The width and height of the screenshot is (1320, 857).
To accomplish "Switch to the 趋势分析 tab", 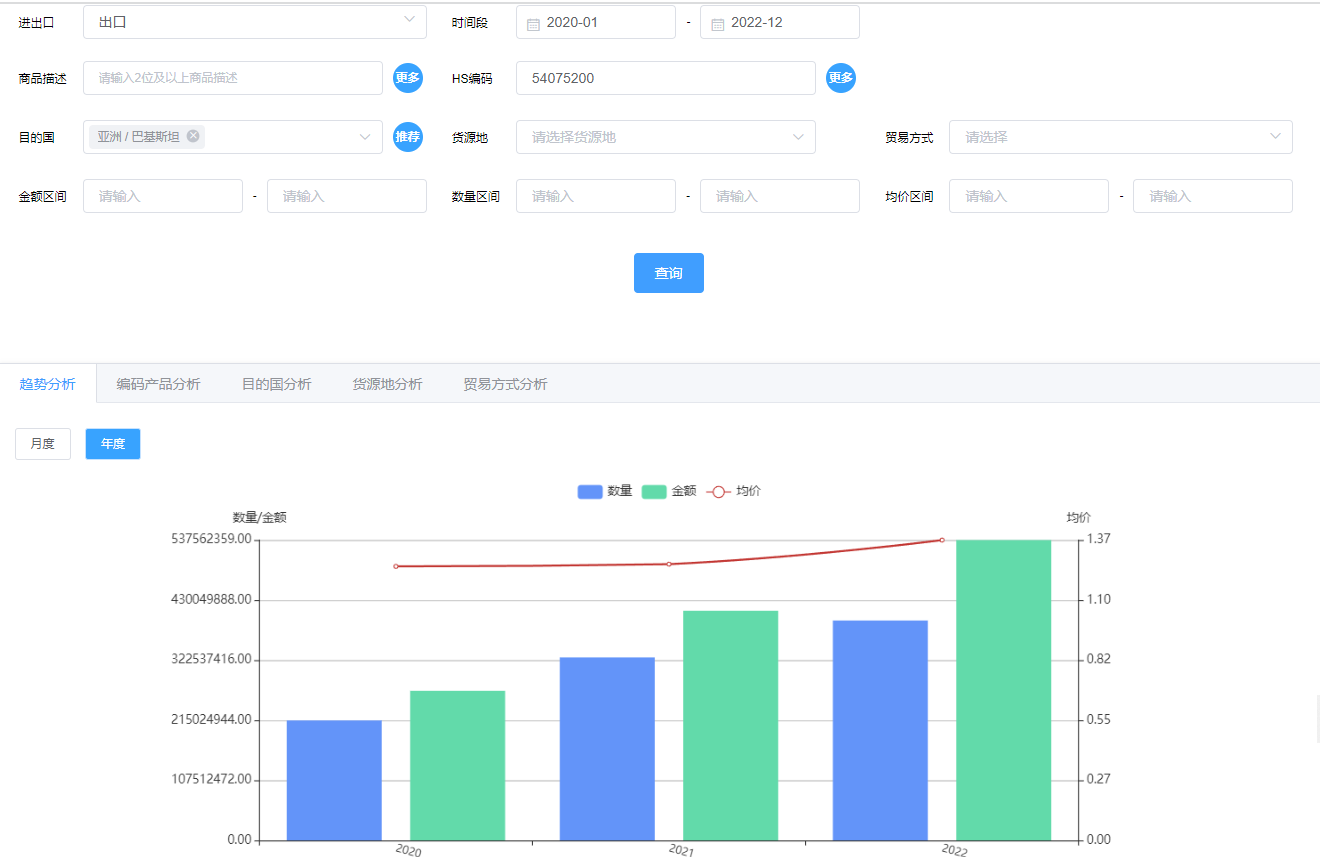I will point(48,384).
